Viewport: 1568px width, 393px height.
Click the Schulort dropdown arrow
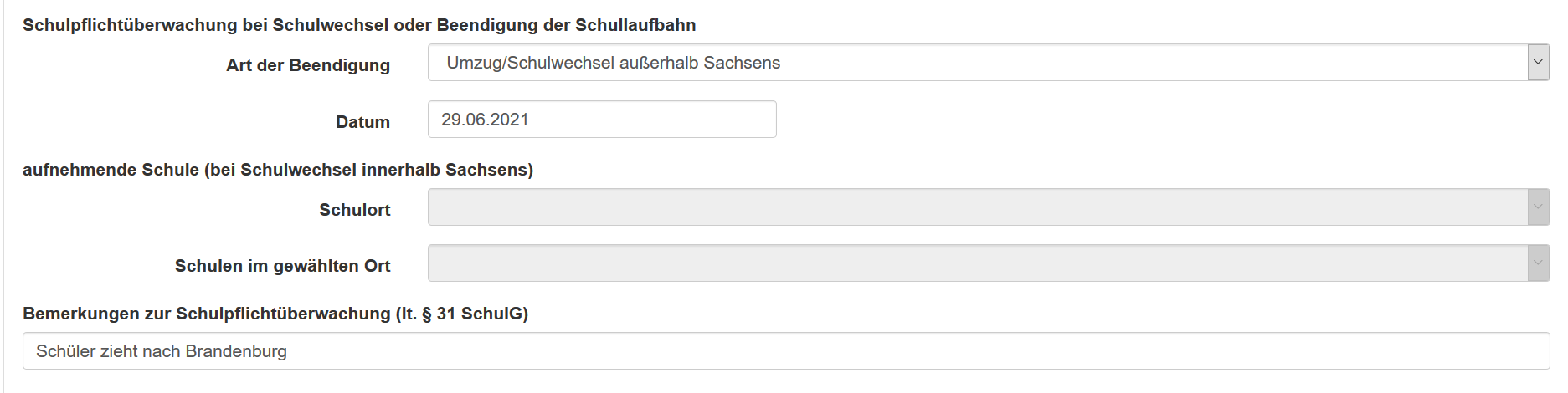click(x=1538, y=207)
